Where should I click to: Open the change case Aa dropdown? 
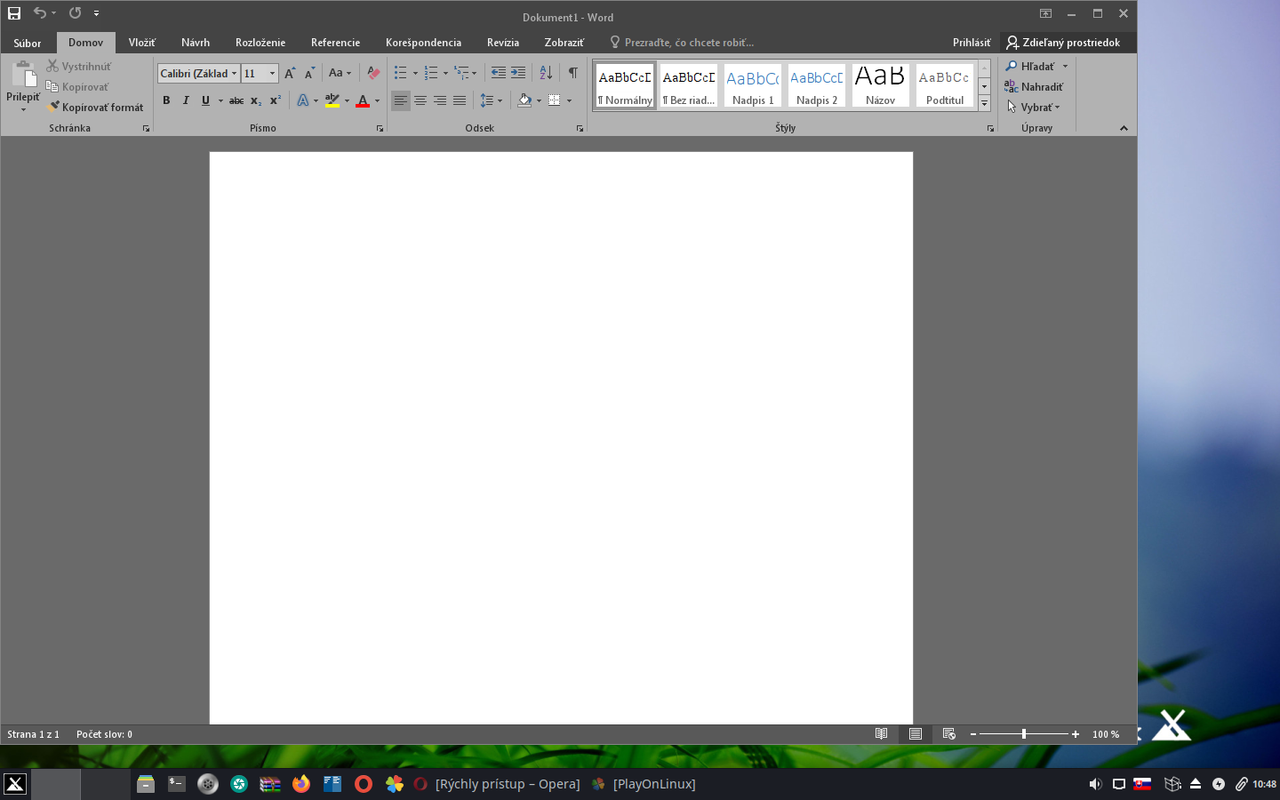[340, 73]
